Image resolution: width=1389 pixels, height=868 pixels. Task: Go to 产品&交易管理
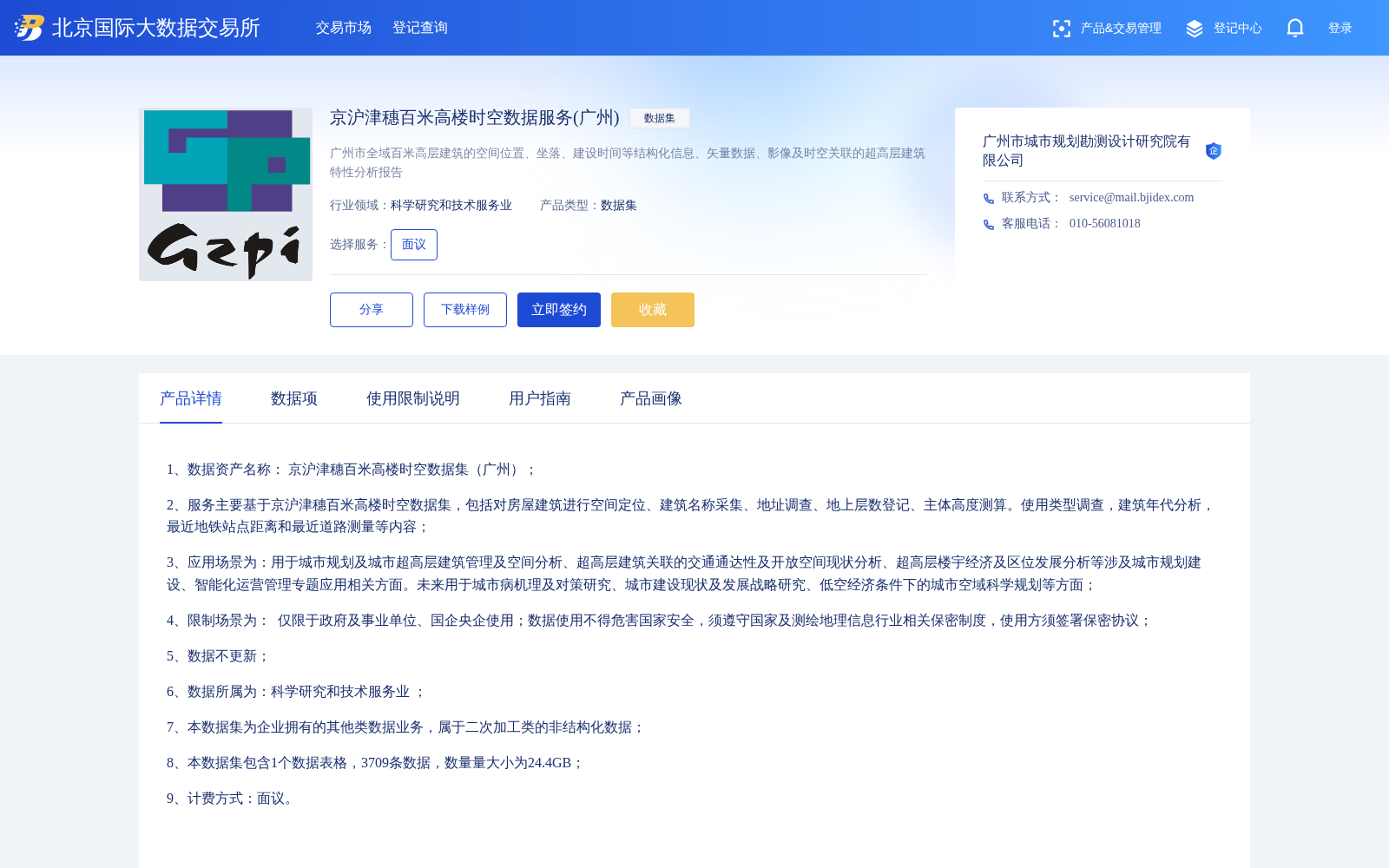[x=1121, y=29]
